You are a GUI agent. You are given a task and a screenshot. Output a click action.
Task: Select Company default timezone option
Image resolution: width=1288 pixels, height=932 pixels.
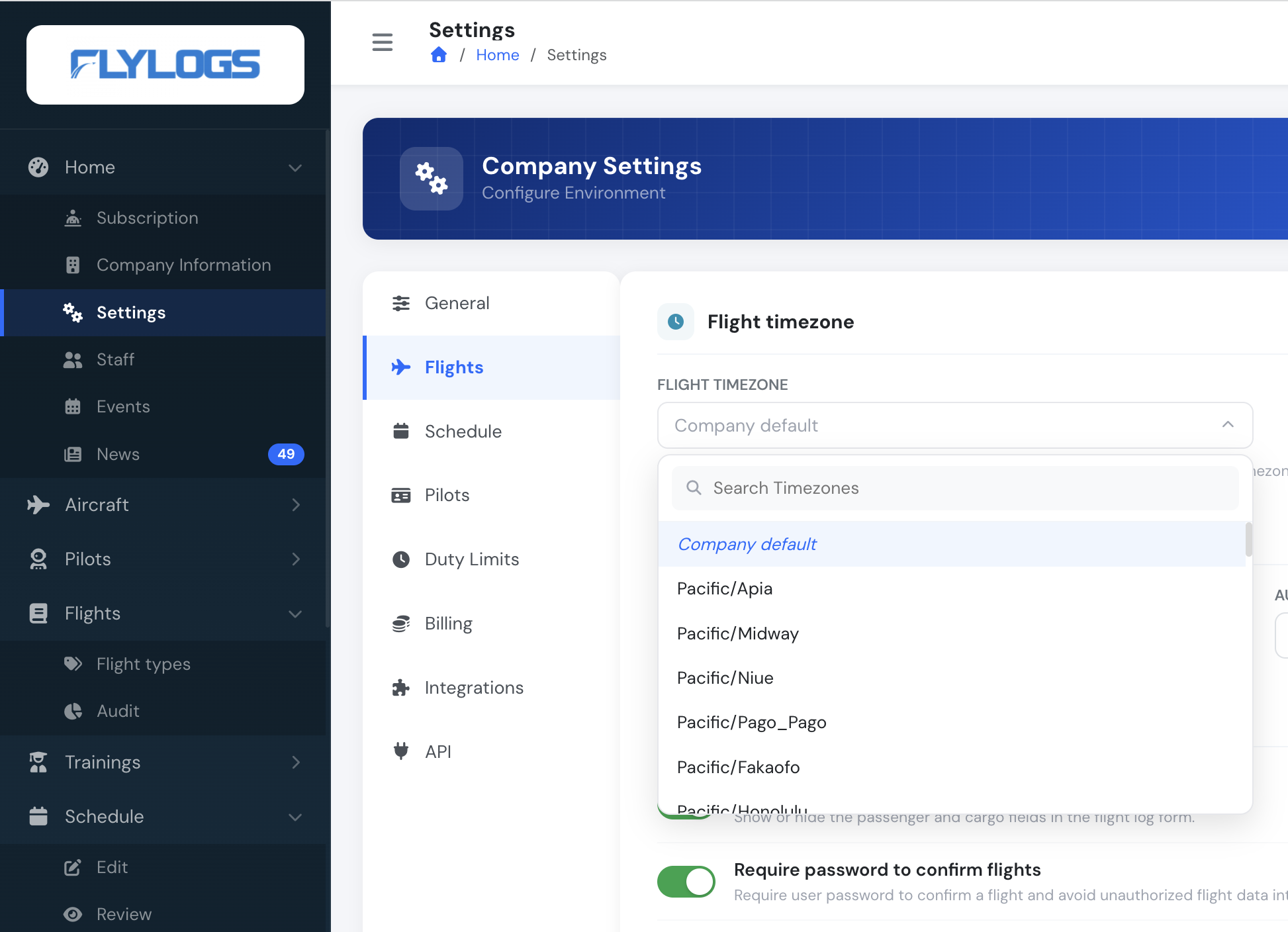coord(952,544)
